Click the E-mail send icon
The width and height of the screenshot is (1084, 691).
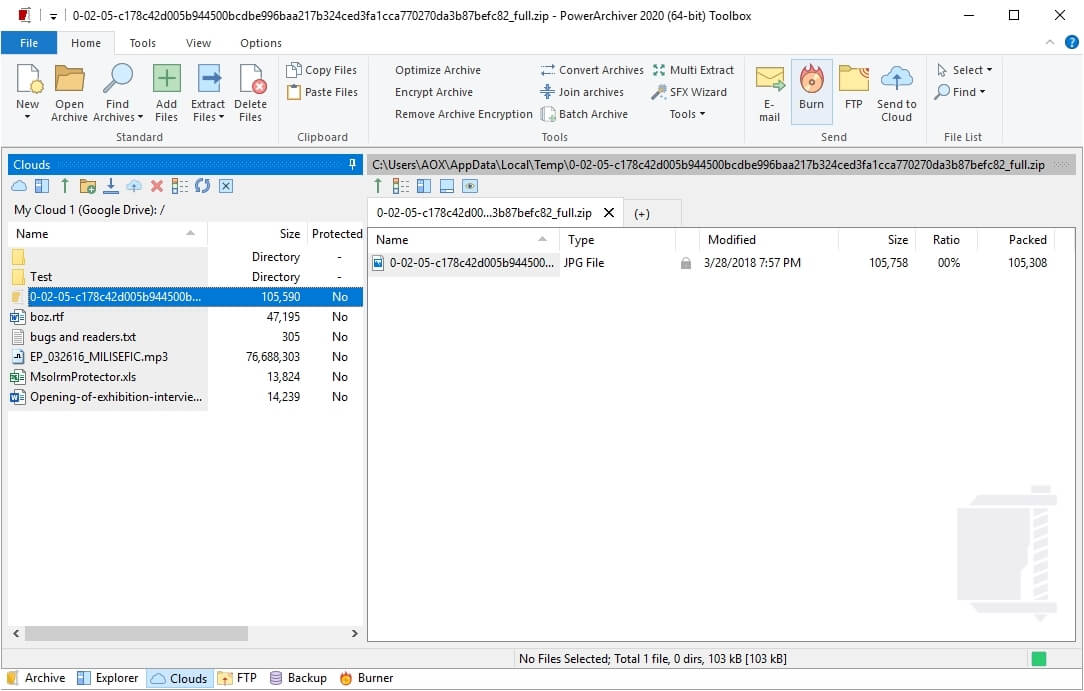point(769,80)
